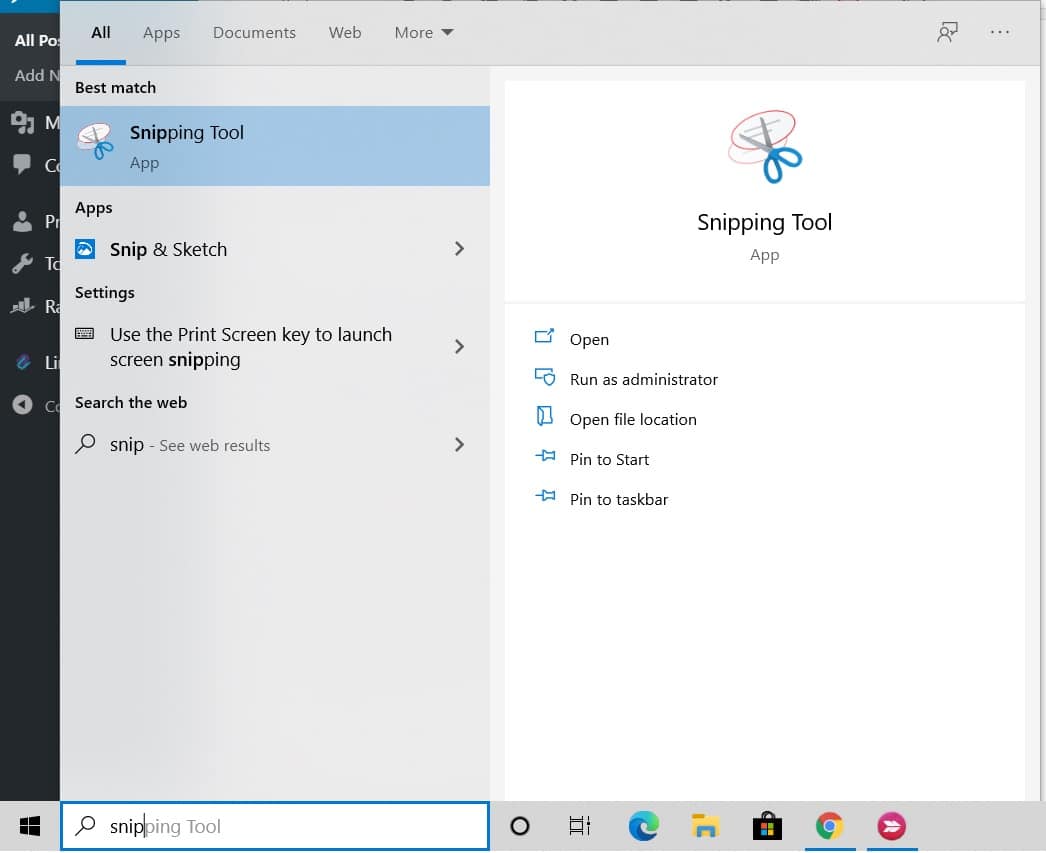This screenshot has height=853, width=1046.
Task: Click the Pin to taskbar pin icon
Action: (x=545, y=496)
